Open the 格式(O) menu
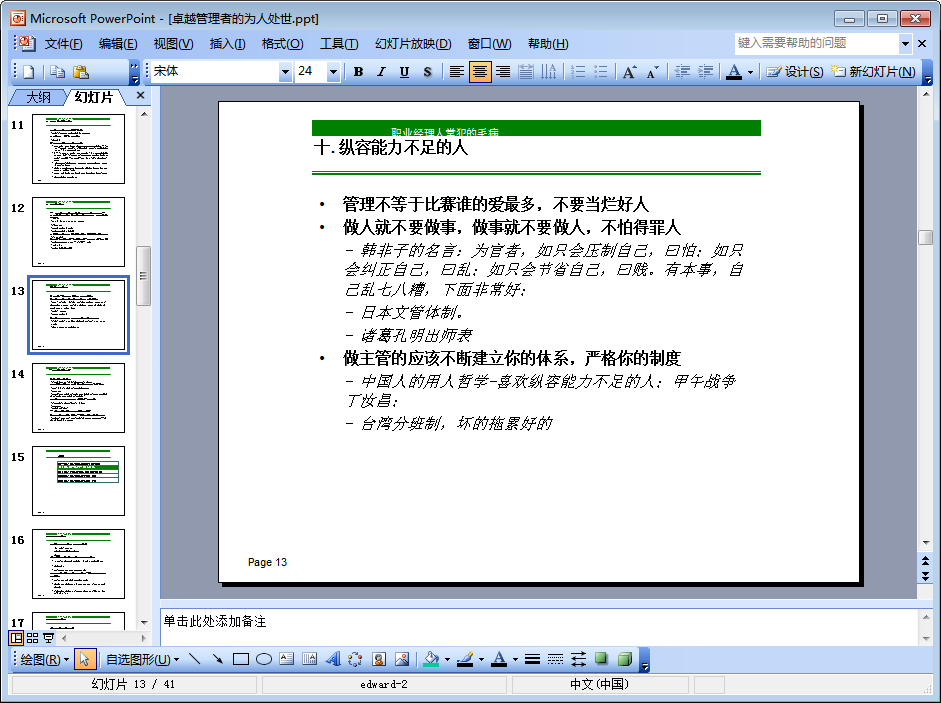 [x=283, y=44]
